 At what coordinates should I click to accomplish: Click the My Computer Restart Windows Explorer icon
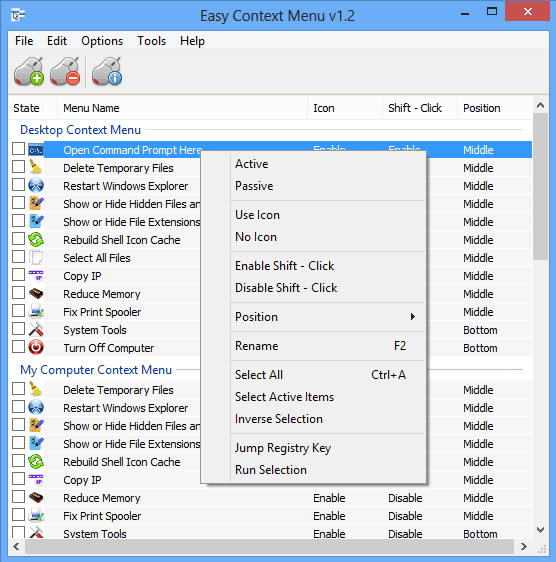[36, 407]
